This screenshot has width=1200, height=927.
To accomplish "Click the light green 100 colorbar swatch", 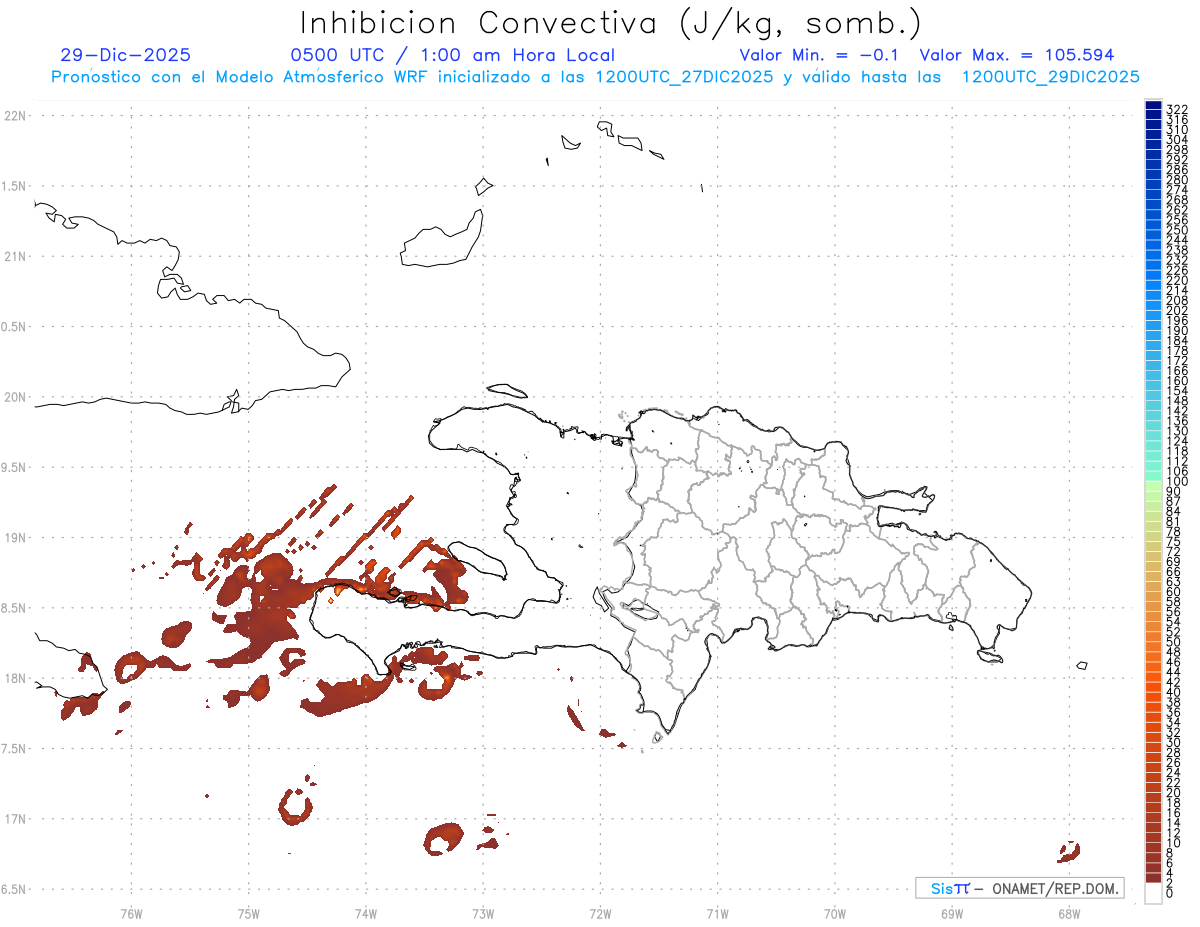I will pyautogui.click(x=1153, y=485).
